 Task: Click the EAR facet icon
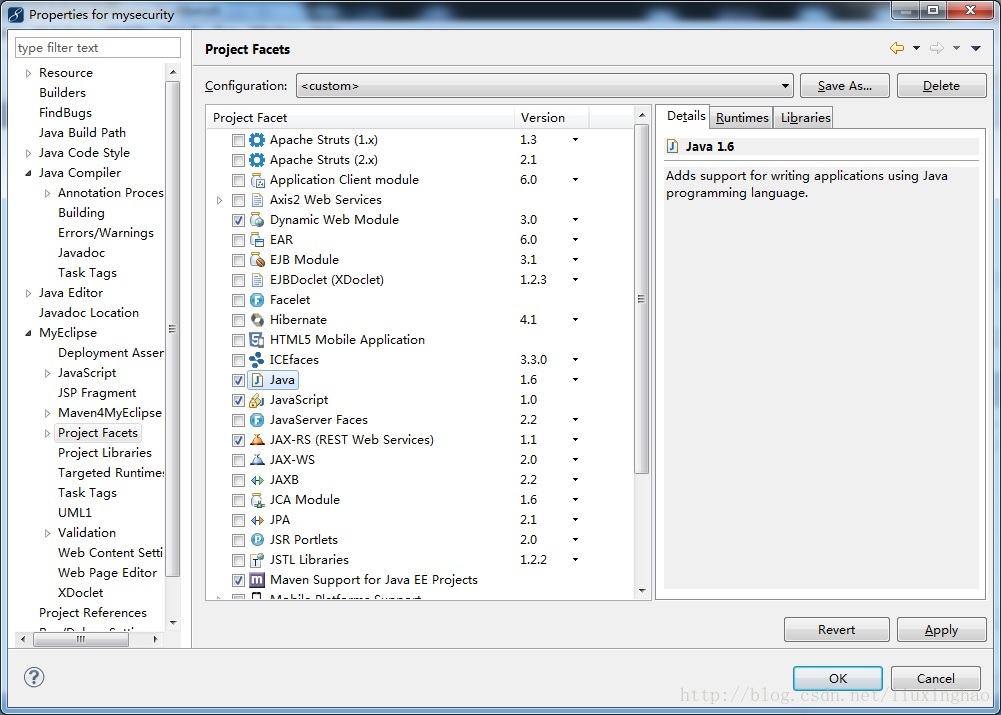[257, 240]
